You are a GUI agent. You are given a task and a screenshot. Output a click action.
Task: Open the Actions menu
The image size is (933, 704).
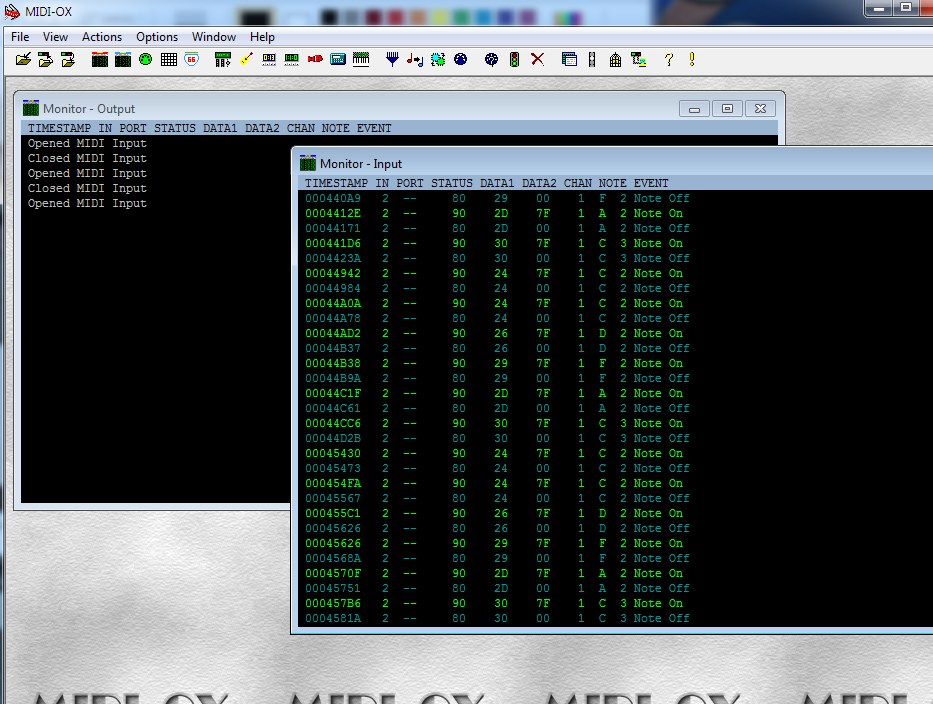102,37
